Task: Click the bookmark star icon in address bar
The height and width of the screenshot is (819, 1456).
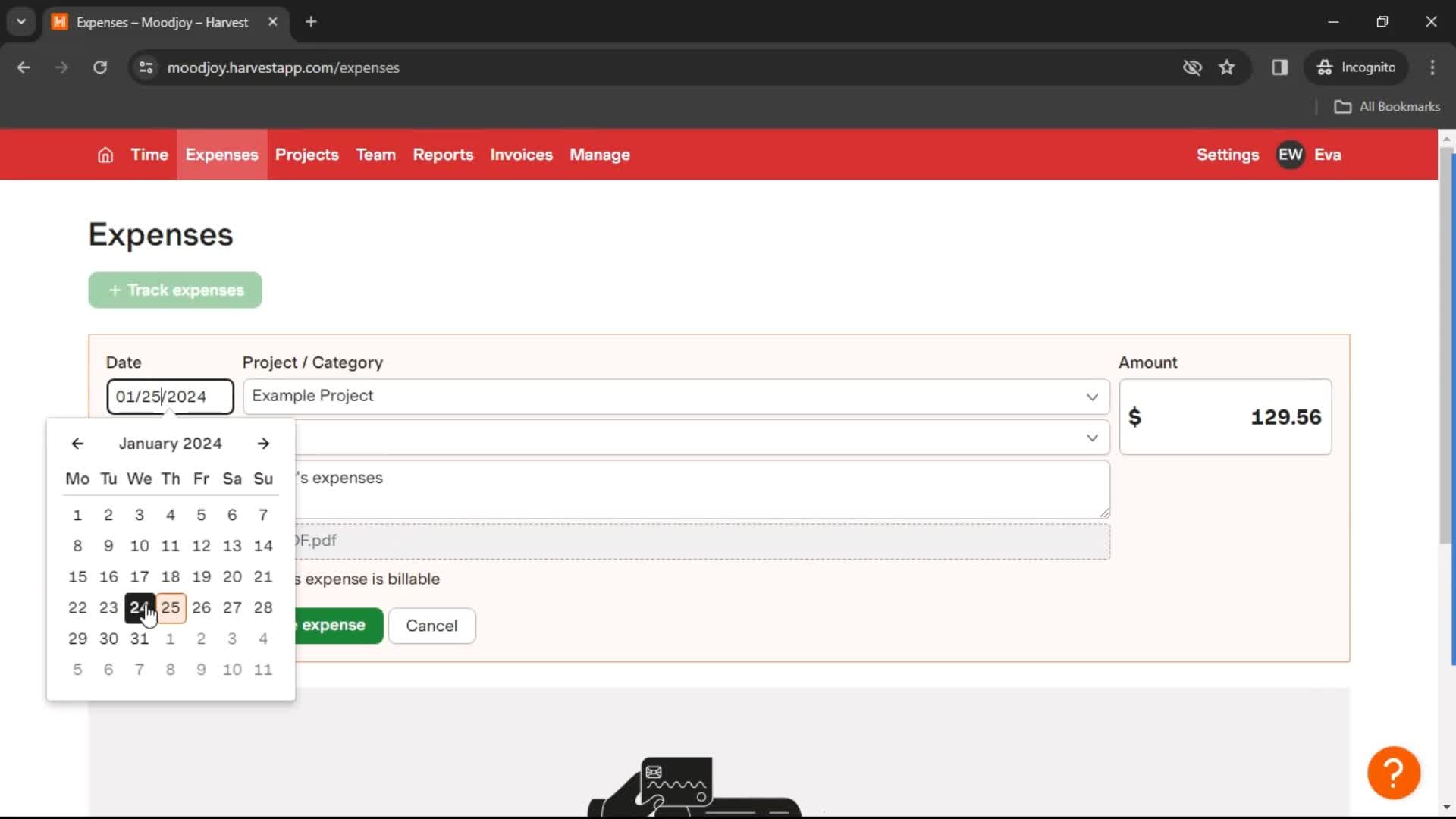Action: click(x=1227, y=67)
